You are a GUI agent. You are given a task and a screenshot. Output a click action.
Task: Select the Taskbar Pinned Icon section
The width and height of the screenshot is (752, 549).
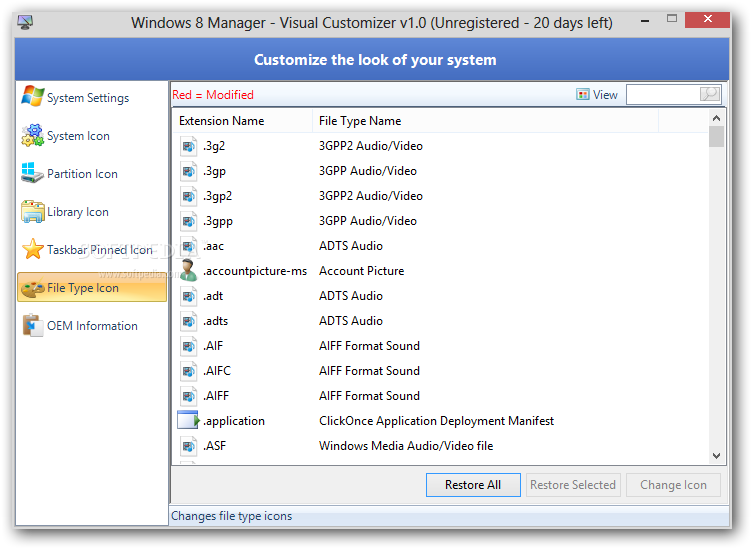click(92, 250)
